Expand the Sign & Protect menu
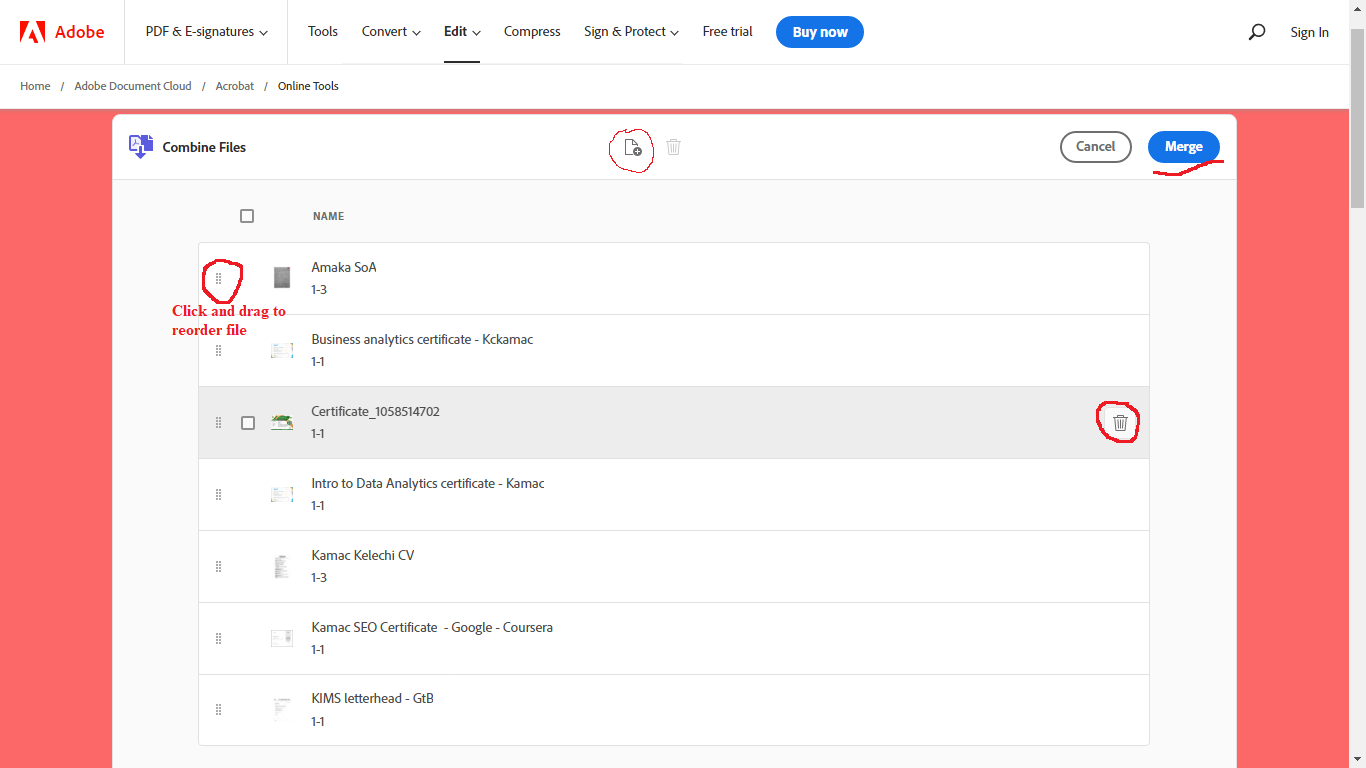 click(x=630, y=31)
